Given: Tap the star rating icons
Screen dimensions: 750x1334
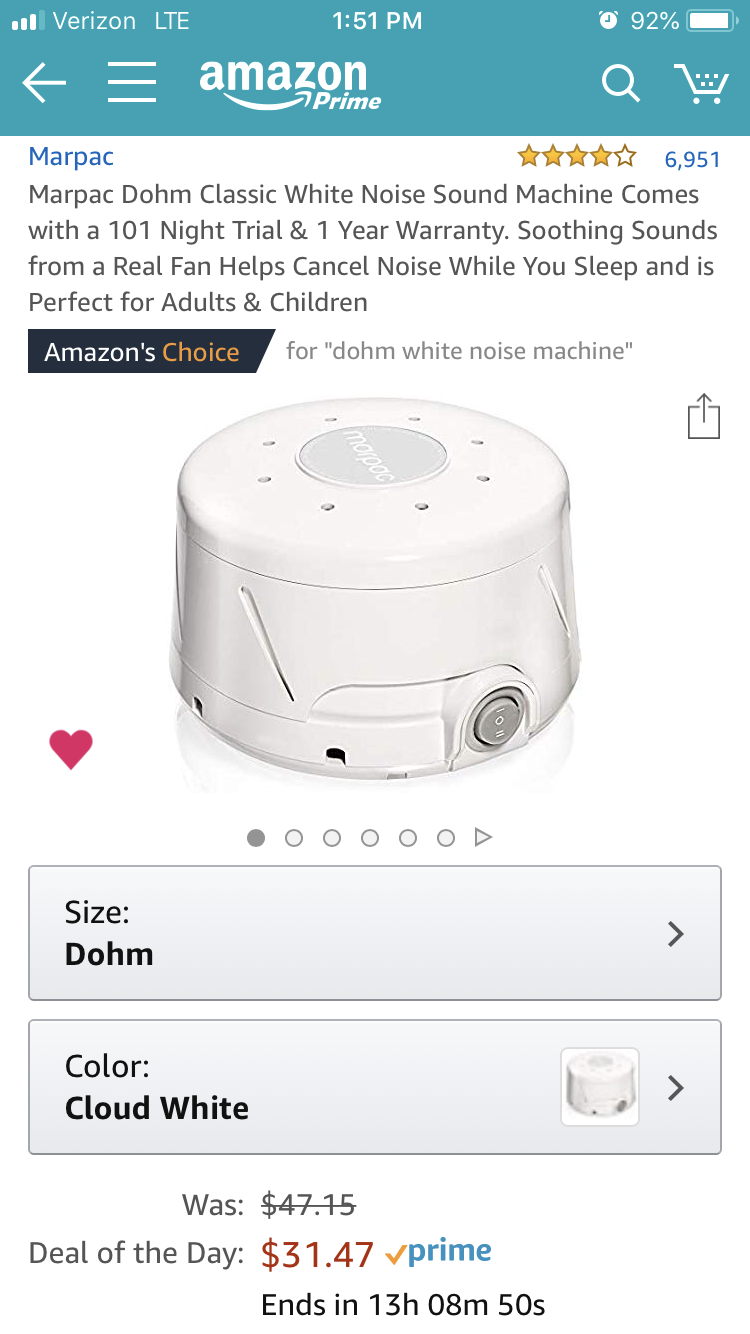Looking at the screenshot, I should [577, 156].
